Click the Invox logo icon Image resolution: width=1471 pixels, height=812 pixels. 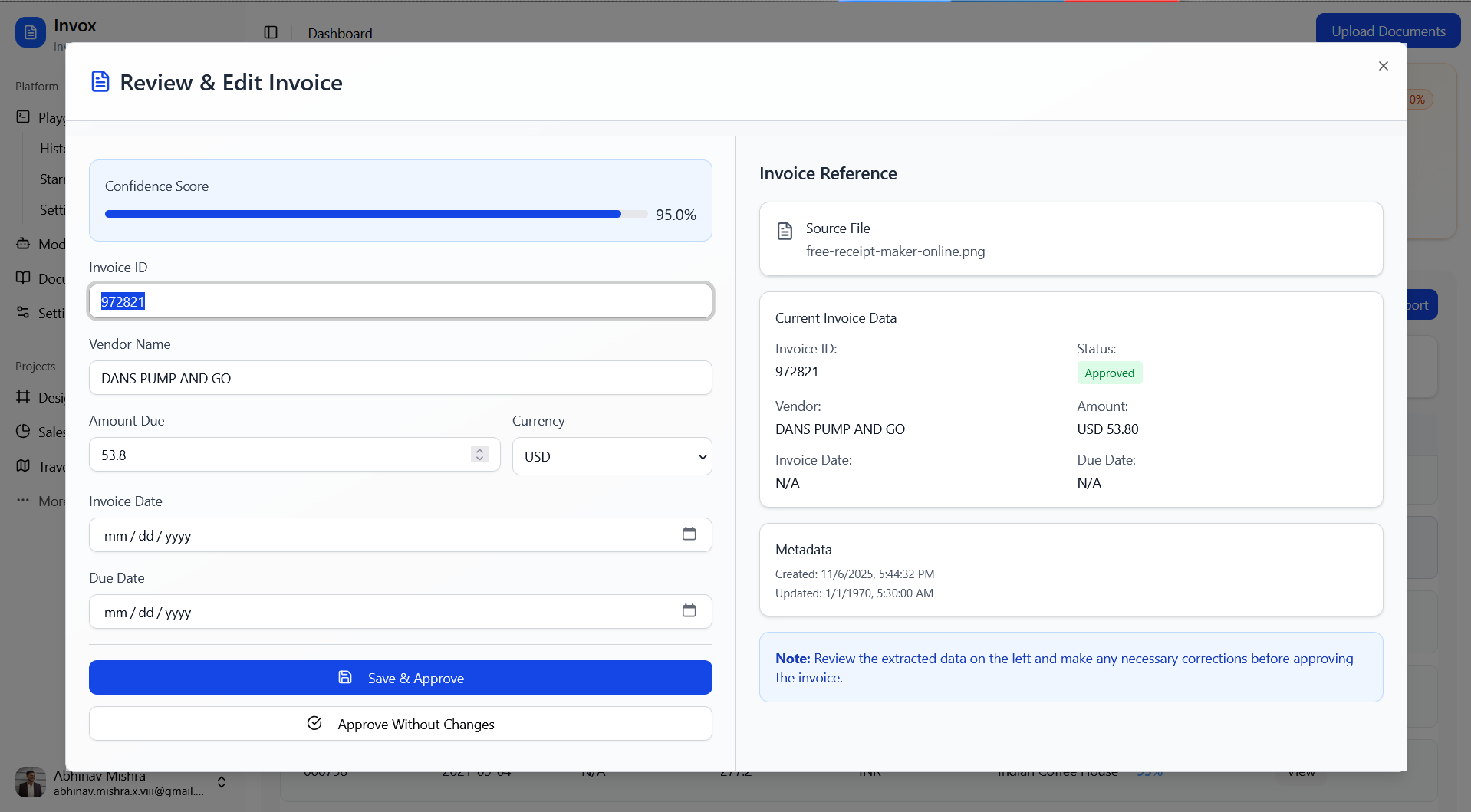[31, 32]
